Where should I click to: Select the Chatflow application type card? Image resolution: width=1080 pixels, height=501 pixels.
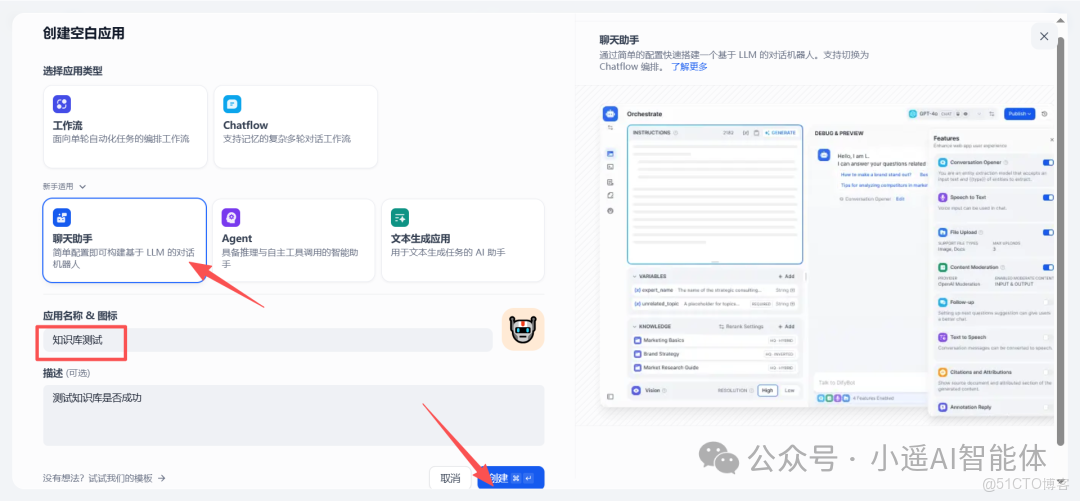[295, 127]
